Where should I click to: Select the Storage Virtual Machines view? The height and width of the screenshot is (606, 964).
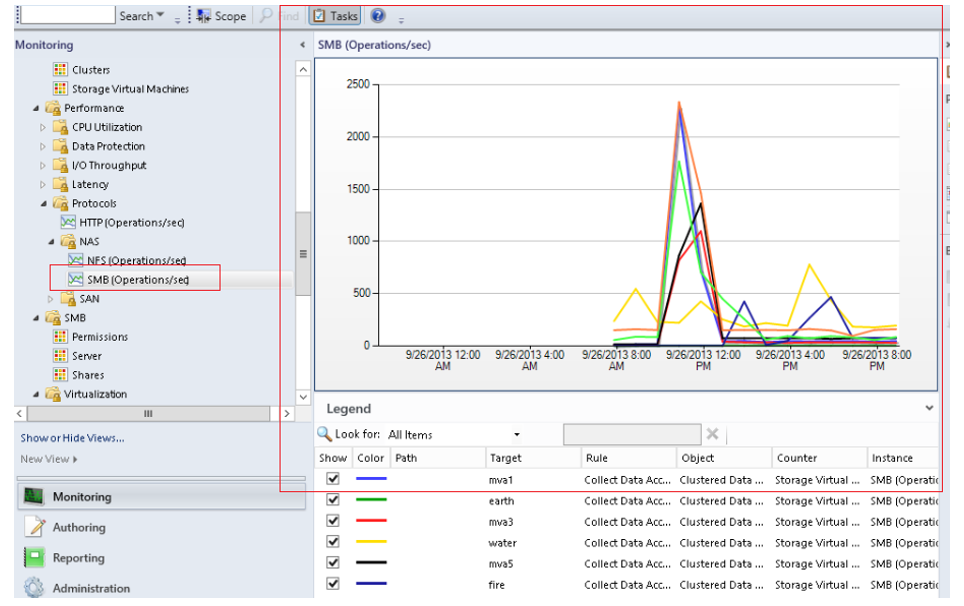[129, 89]
